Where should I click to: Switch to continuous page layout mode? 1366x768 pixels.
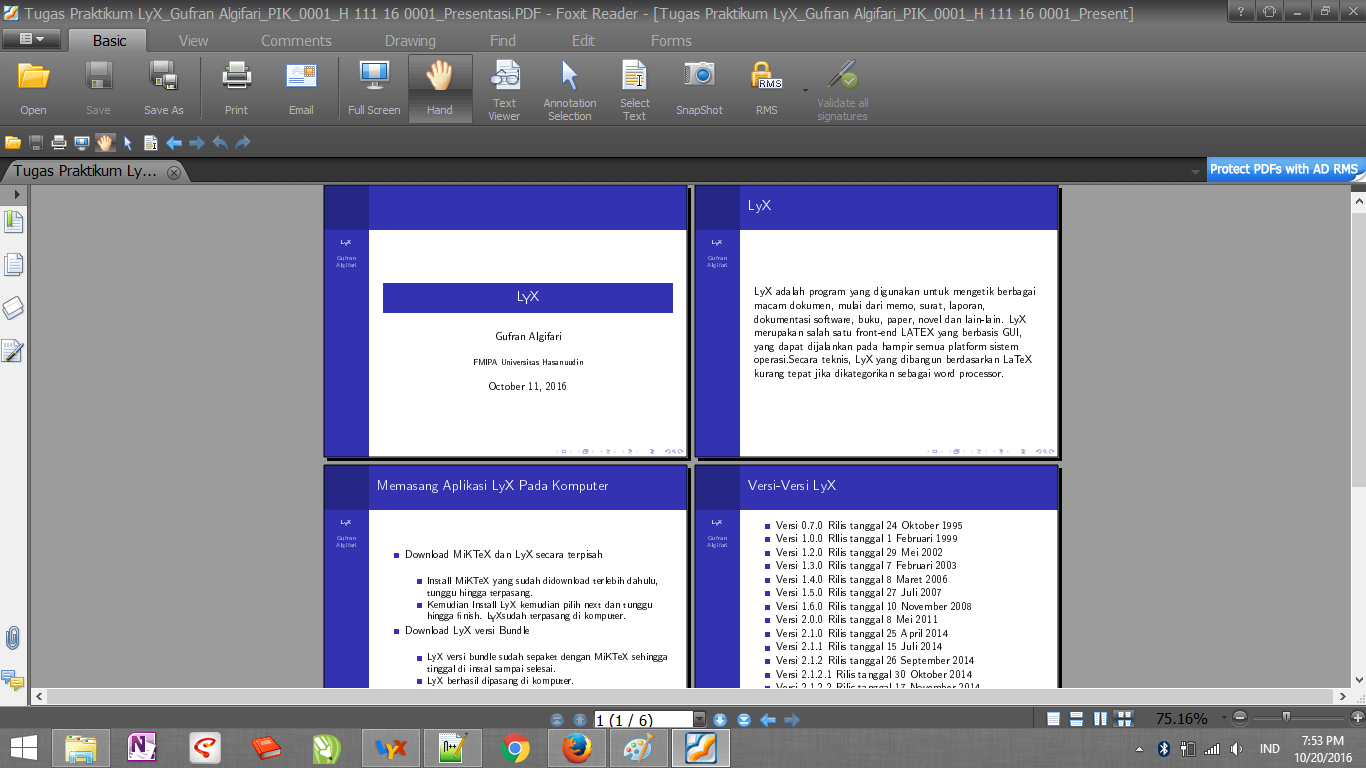point(1077,719)
